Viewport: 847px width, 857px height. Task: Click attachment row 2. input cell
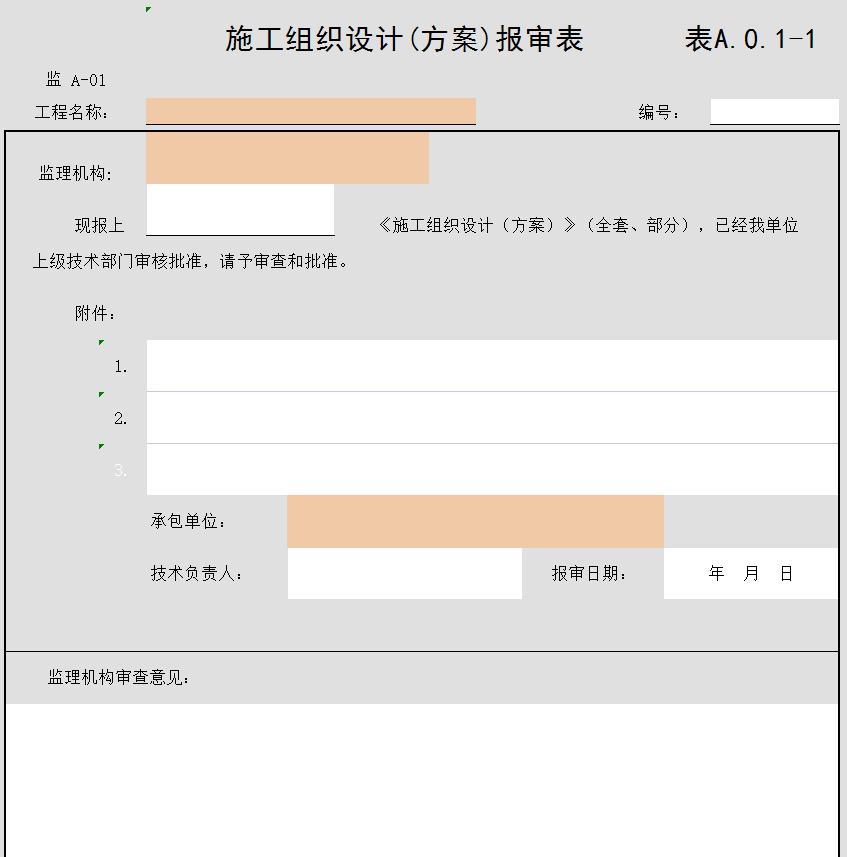point(492,418)
